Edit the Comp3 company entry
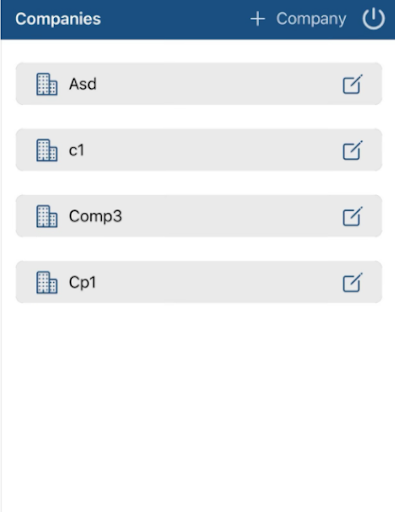Viewport: 395px width, 512px height. (352, 216)
